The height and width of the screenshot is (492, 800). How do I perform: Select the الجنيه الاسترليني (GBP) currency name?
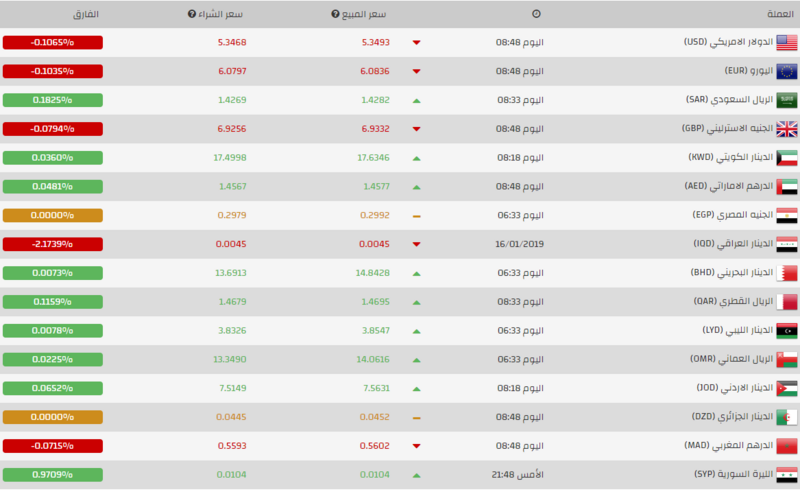728,129
